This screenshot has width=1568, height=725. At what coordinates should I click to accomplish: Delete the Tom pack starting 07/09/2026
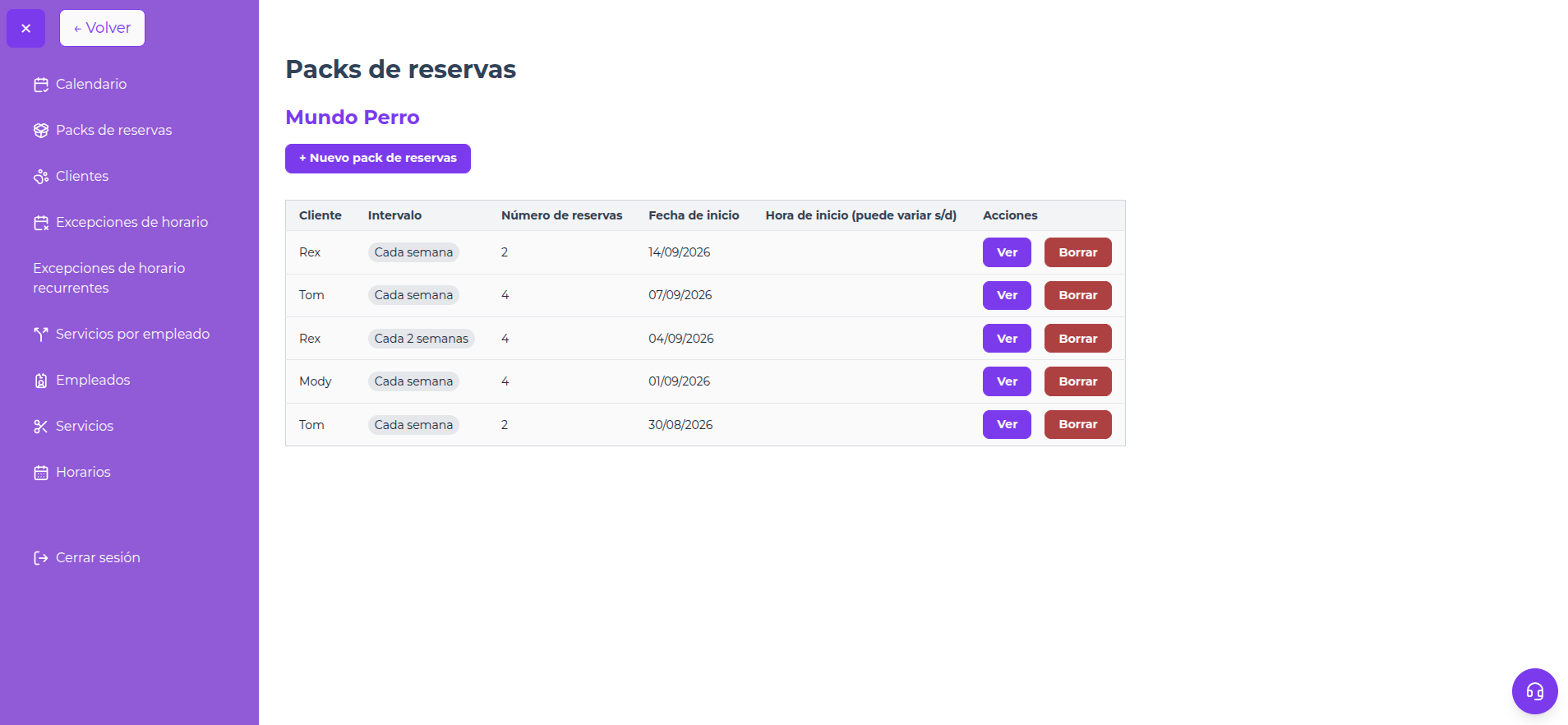click(1077, 295)
